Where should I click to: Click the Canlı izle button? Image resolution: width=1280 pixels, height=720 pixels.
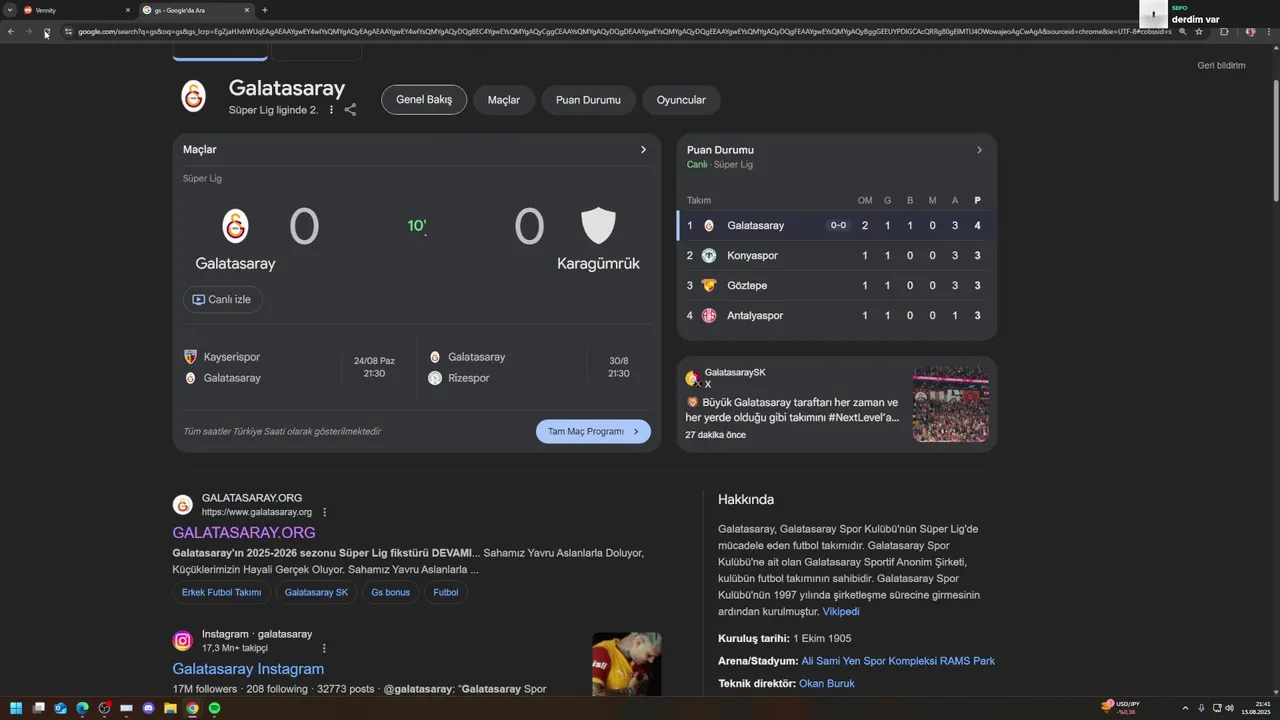pyautogui.click(x=223, y=299)
